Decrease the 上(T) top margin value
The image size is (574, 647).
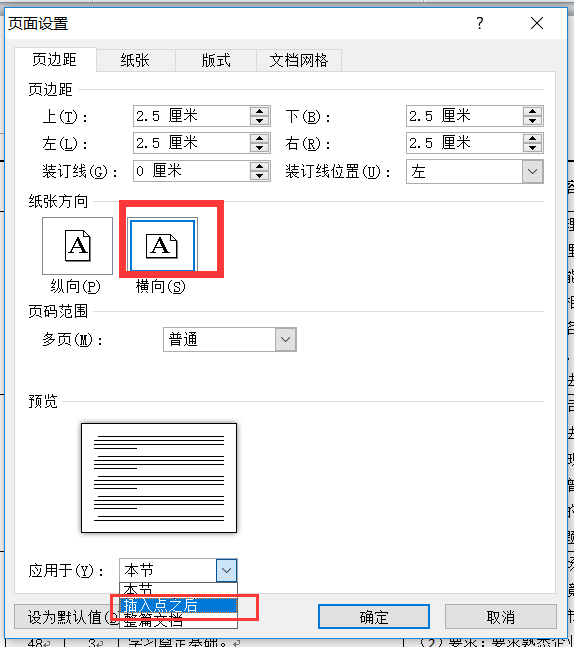[x=260, y=121]
